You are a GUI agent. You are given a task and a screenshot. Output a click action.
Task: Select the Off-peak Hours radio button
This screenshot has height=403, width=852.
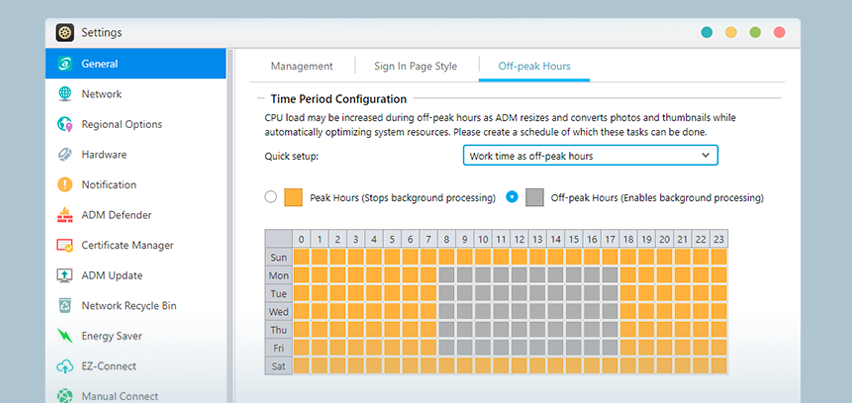[x=512, y=197]
